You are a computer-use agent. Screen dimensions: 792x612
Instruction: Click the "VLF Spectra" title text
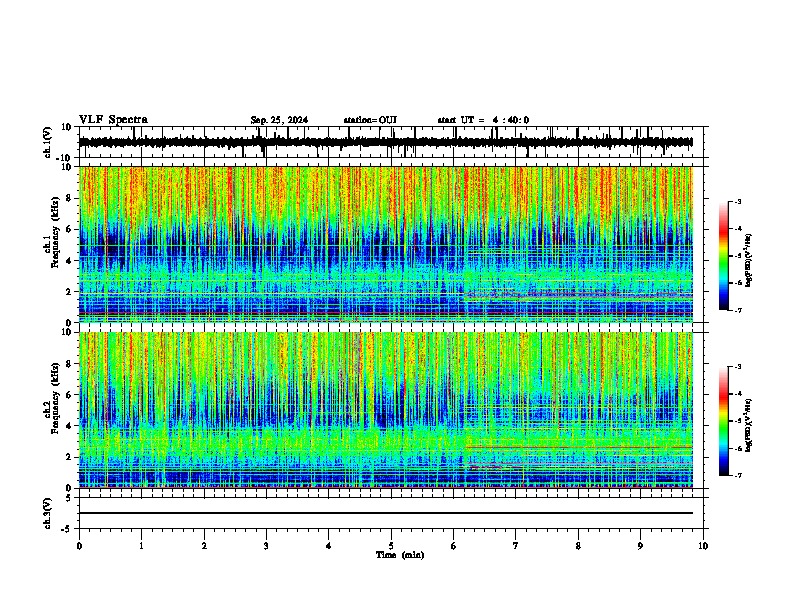113,120
